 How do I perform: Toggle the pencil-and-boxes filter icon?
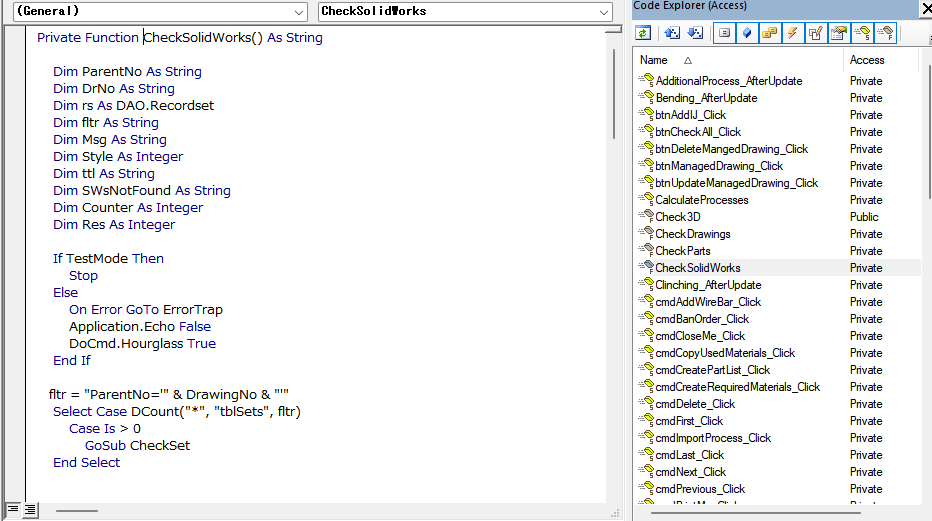click(x=816, y=33)
